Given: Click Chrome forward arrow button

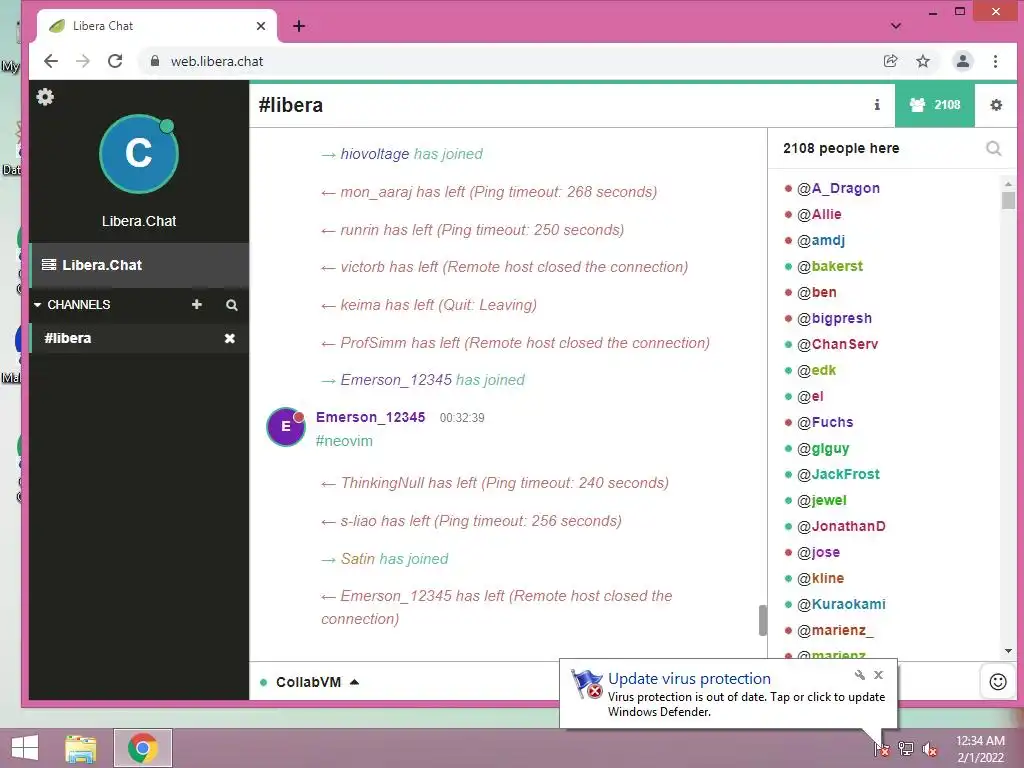Looking at the screenshot, I should (83, 61).
